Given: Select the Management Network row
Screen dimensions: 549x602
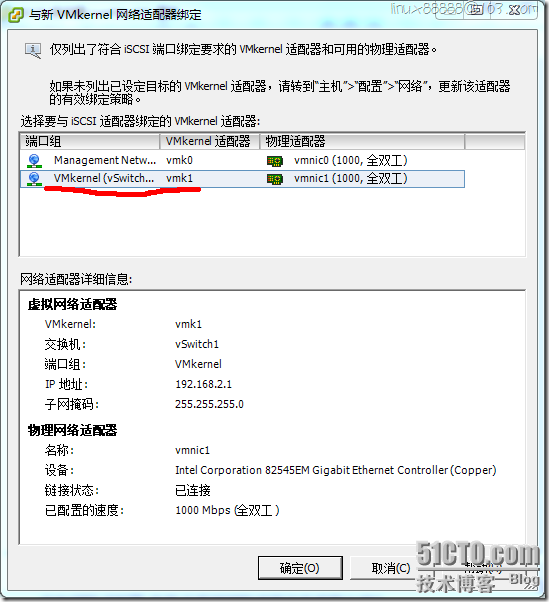Looking at the screenshot, I should (x=242, y=161).
